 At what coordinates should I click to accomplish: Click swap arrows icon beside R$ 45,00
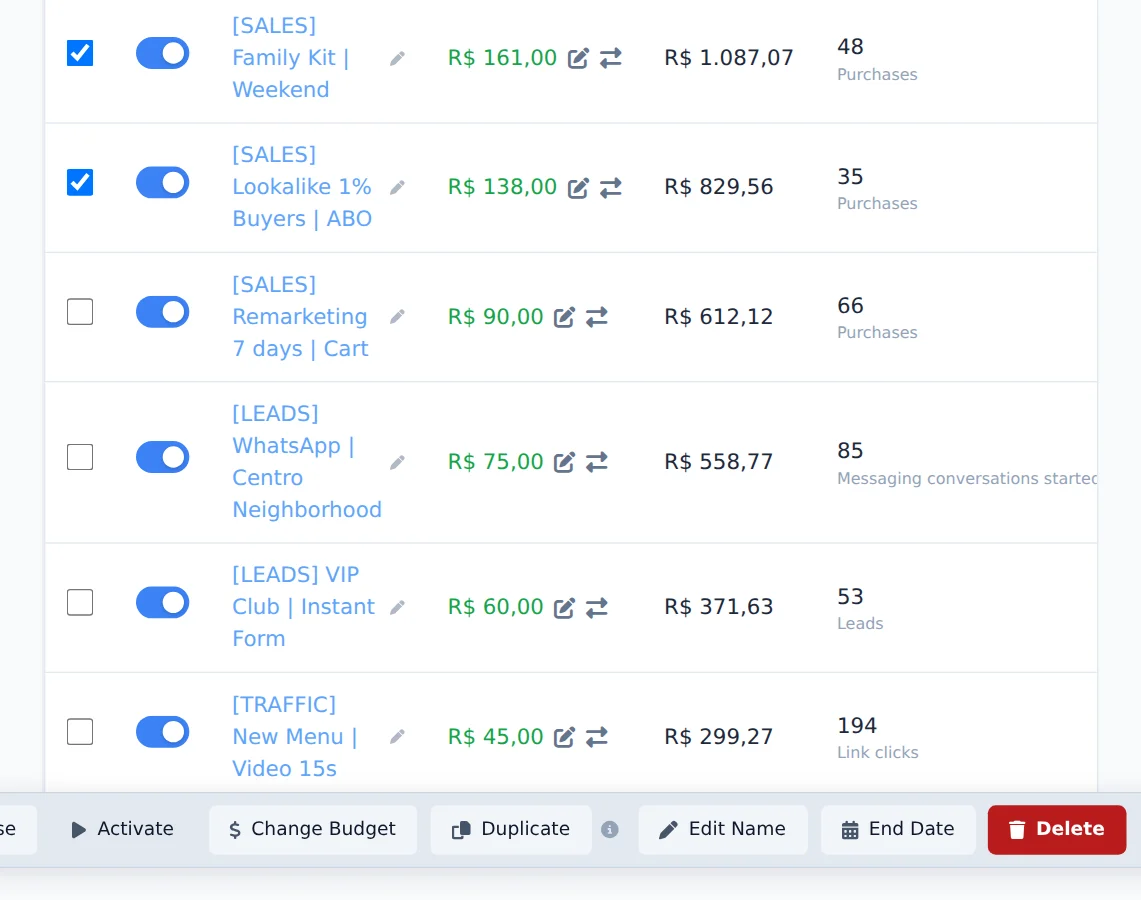[597, 737]
